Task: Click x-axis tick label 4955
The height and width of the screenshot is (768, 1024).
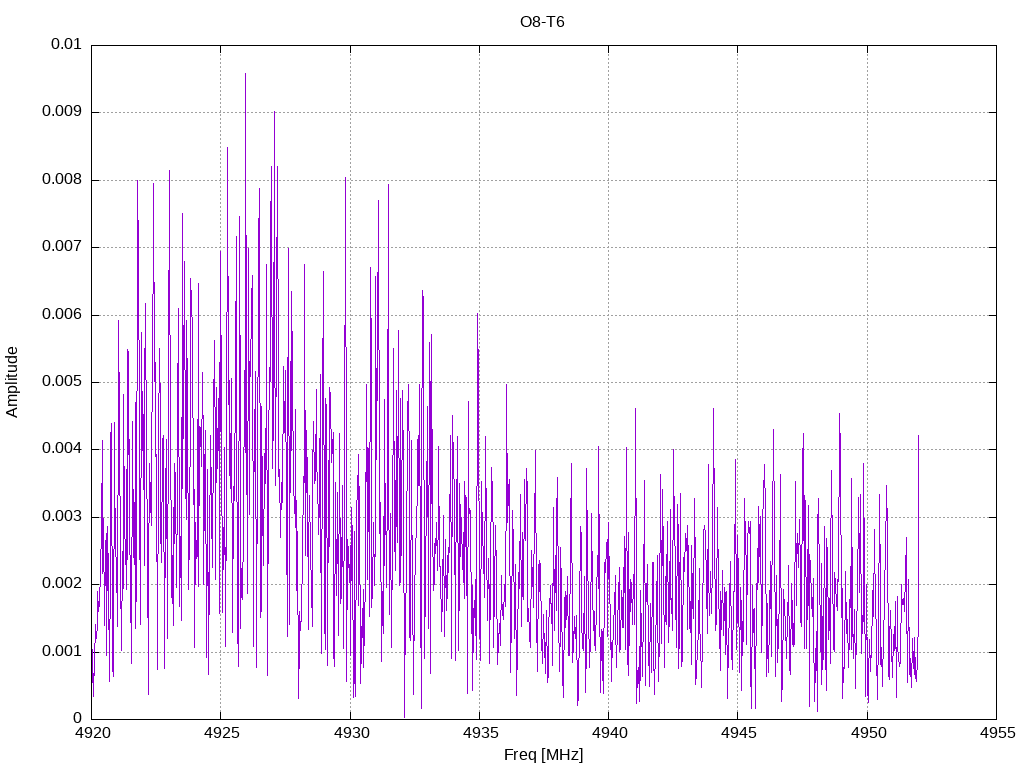Action: pyautogui.click(x=997, y=733)
